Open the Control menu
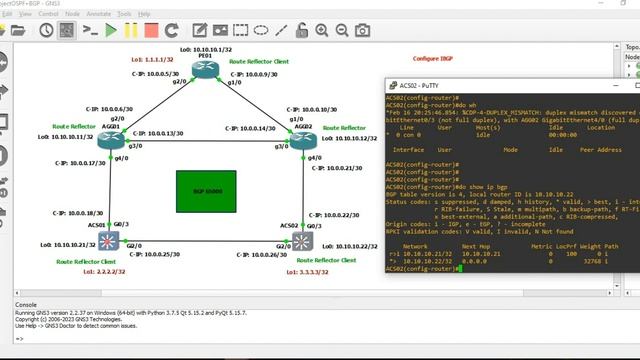 point(48,14)
